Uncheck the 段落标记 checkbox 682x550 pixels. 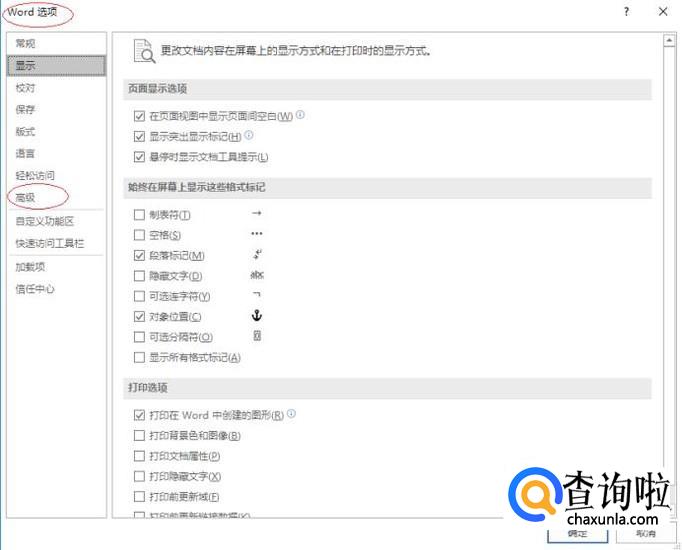point(139,256)
